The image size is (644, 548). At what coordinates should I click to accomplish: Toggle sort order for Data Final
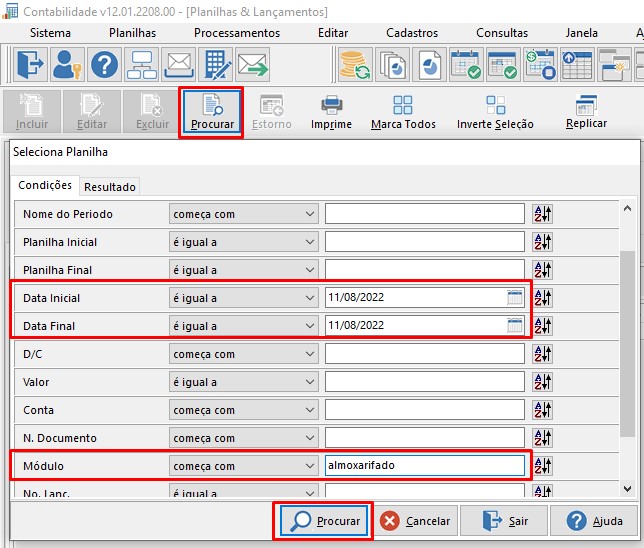click(x=543, y=325)
